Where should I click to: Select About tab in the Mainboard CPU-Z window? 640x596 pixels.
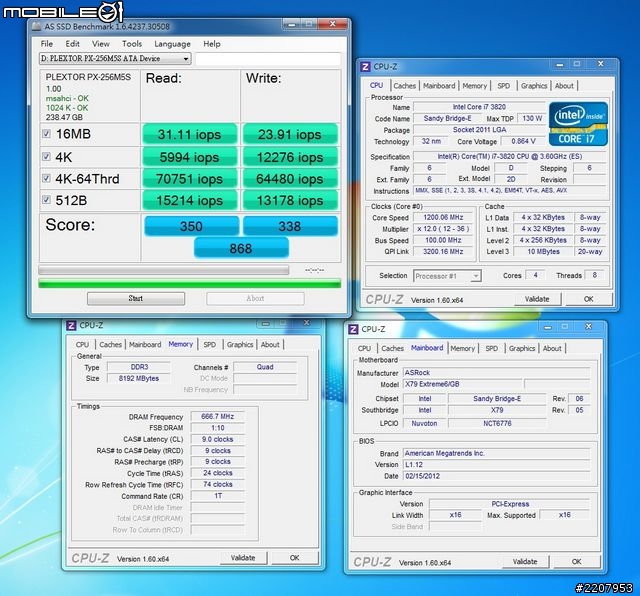click(552, 348)
